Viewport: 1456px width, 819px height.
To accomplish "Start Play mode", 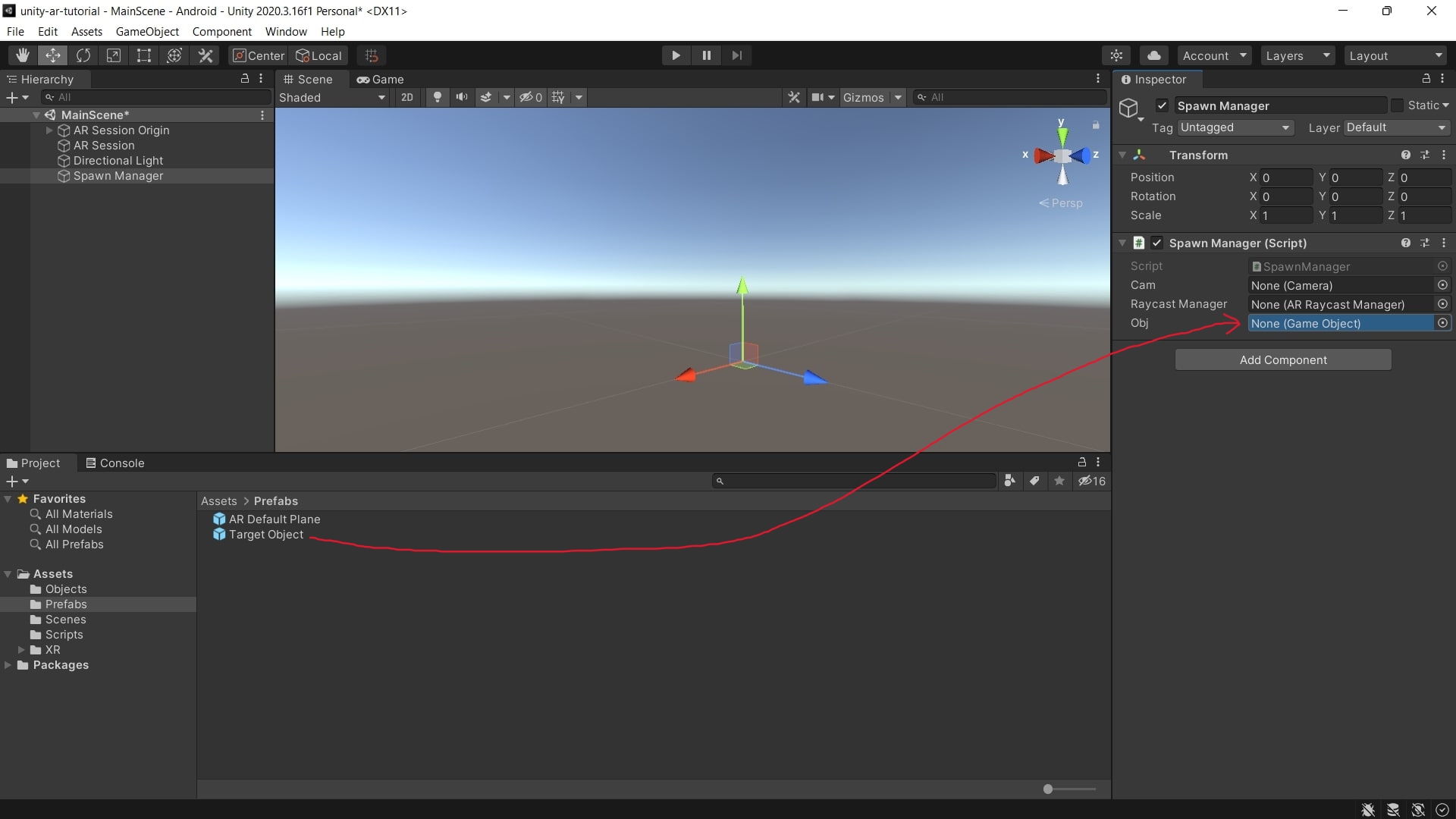I will pos(676,55).
